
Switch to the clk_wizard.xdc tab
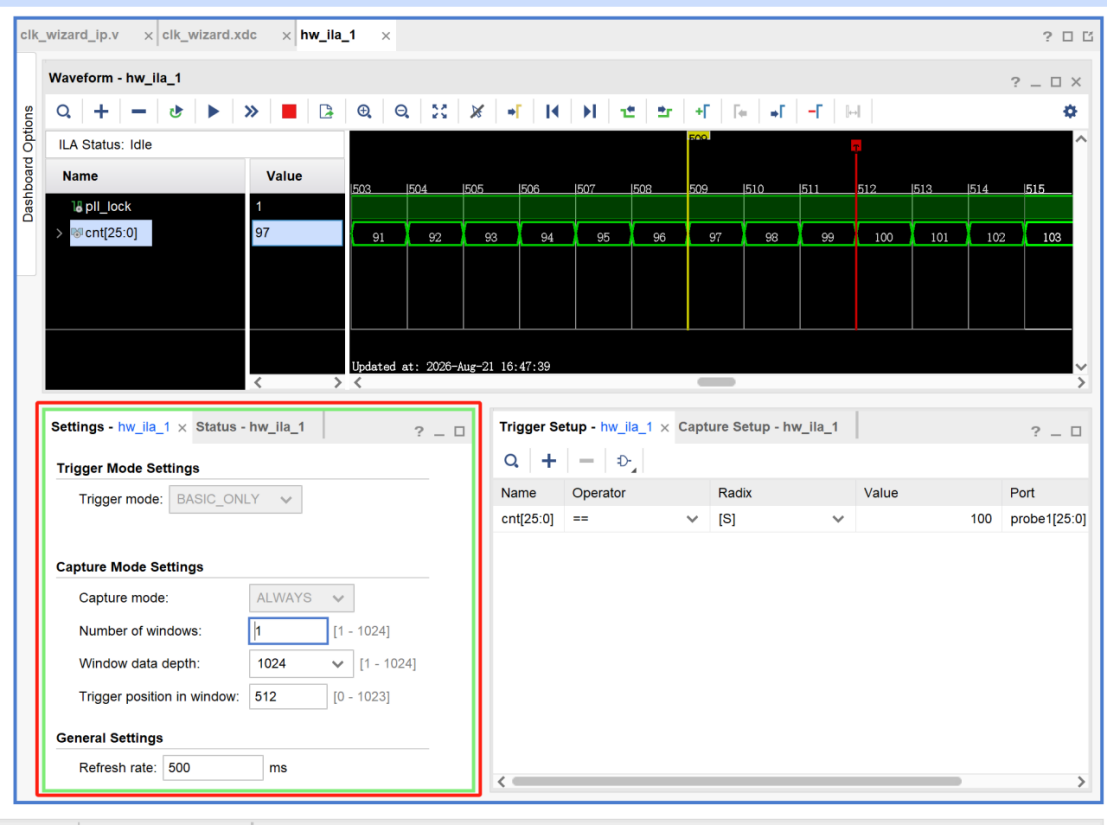[210, 35]
